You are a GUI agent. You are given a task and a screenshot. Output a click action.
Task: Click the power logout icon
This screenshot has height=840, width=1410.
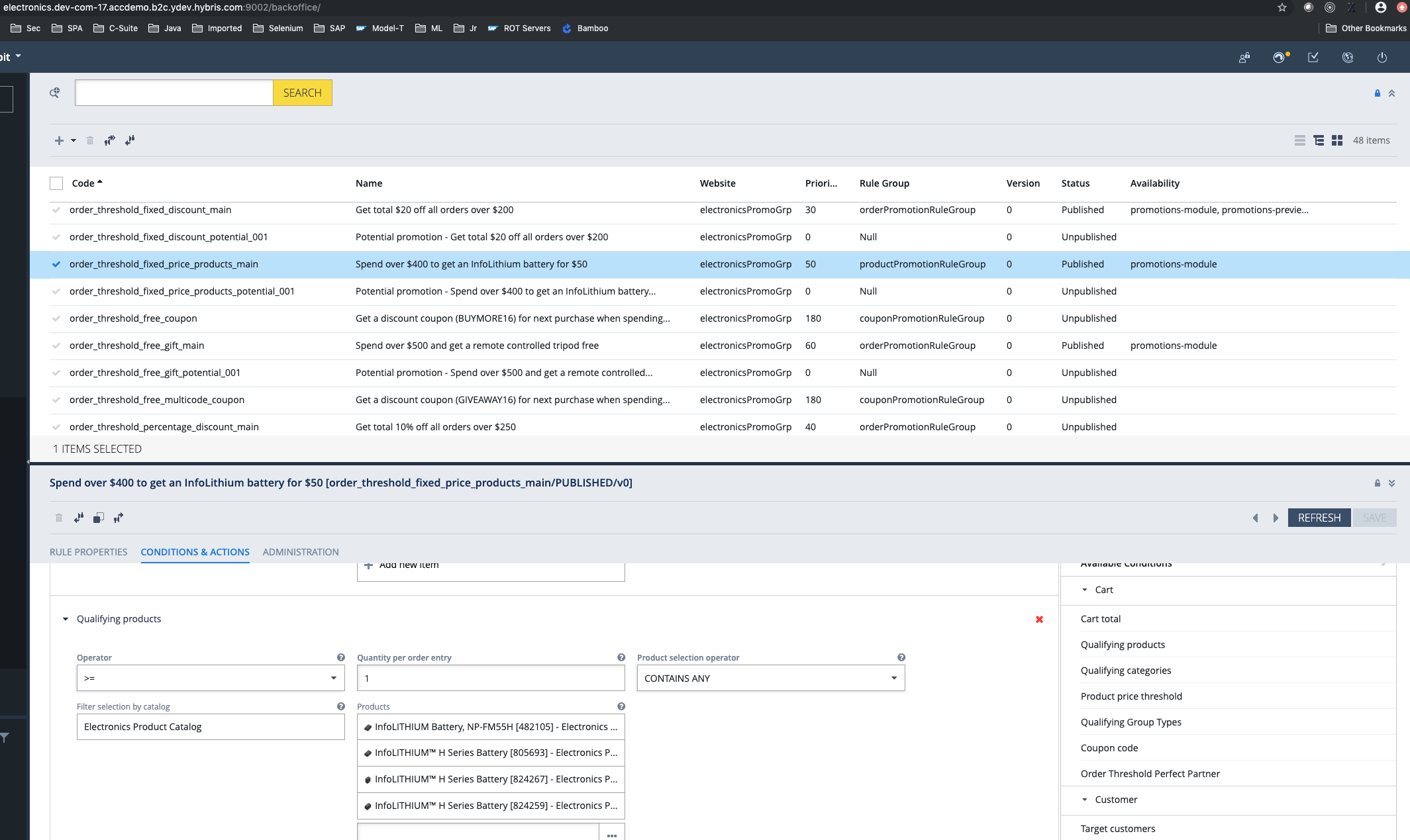click(x=1382, y=58)
